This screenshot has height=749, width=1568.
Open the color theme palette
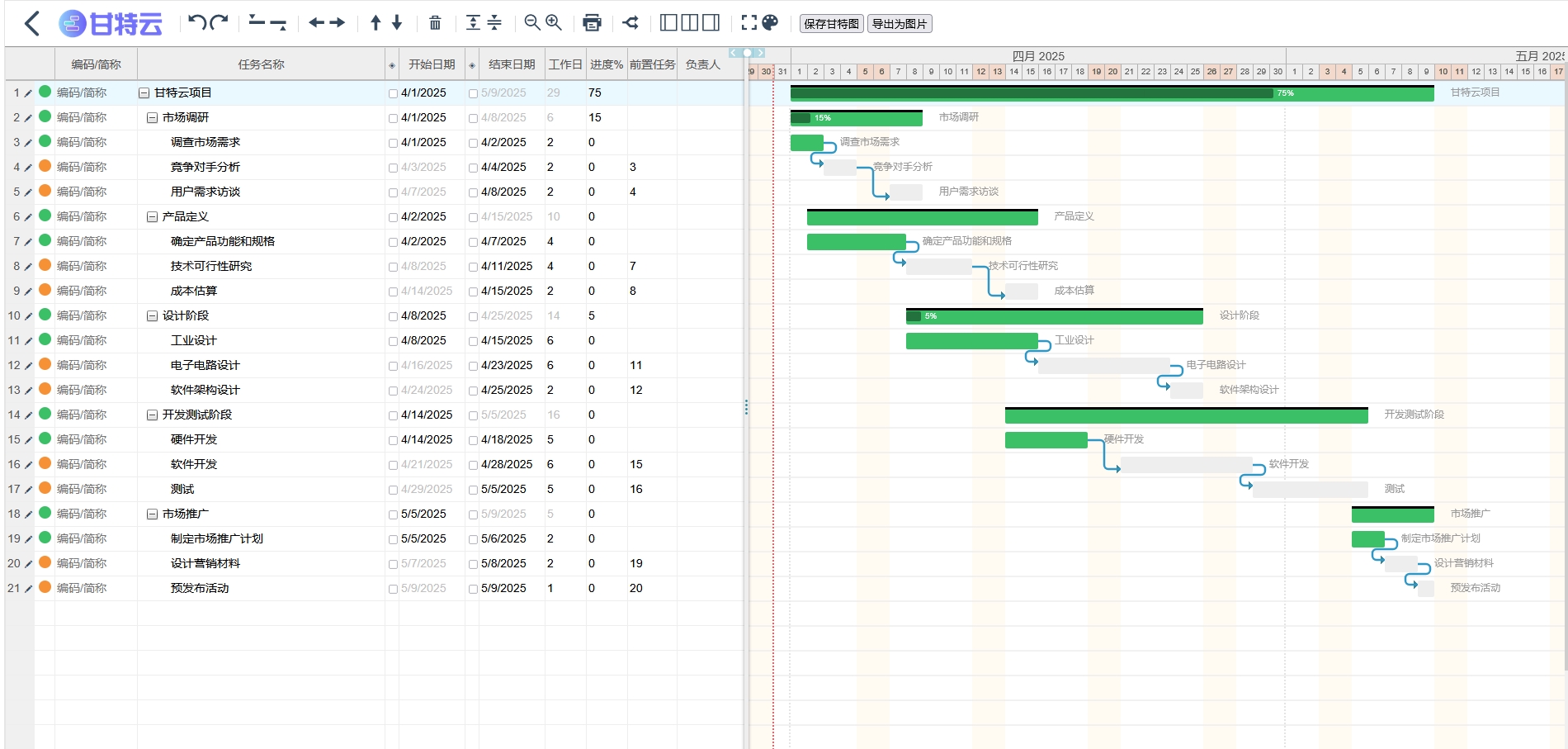[x=770, y=22]
